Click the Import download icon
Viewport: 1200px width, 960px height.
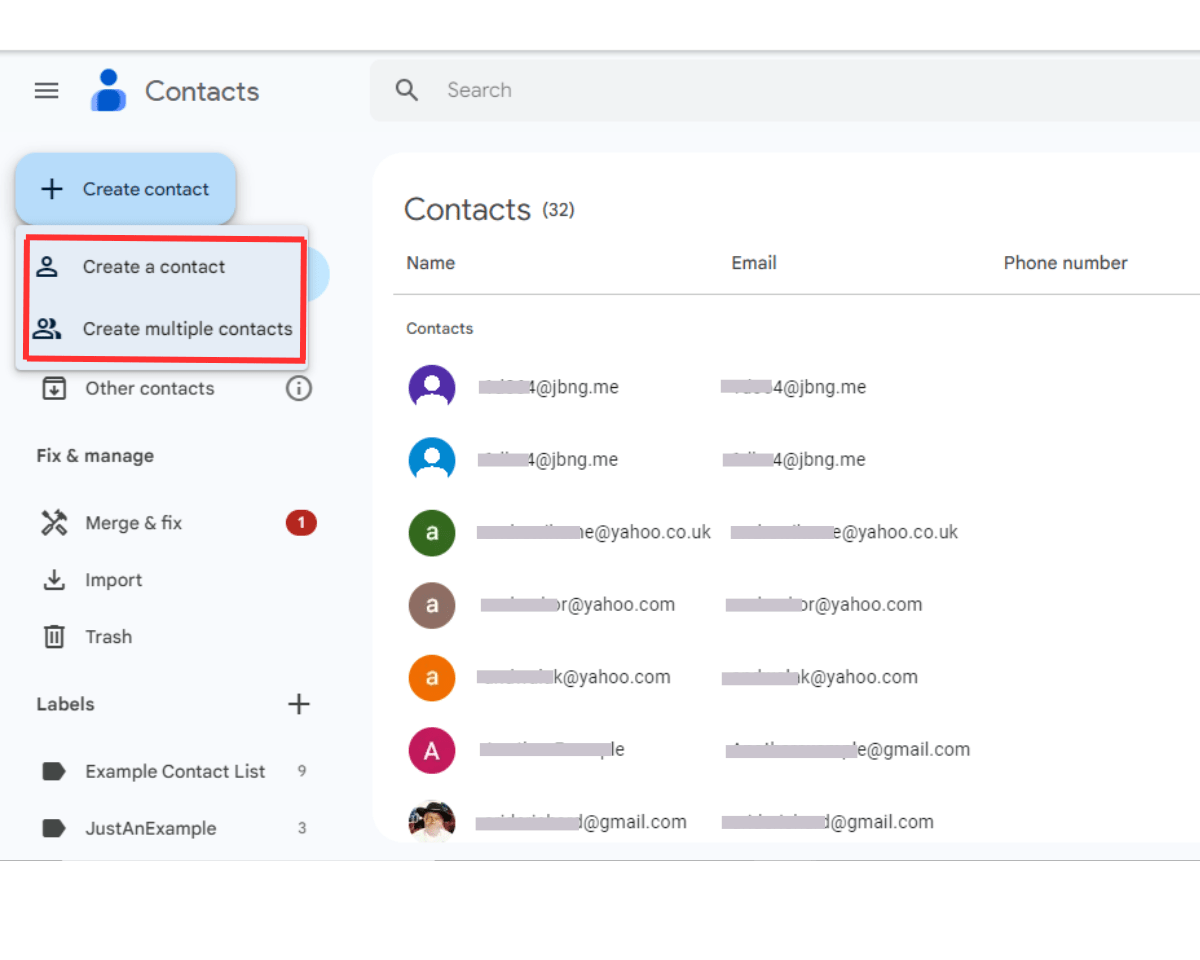click(x=54, y=580)
